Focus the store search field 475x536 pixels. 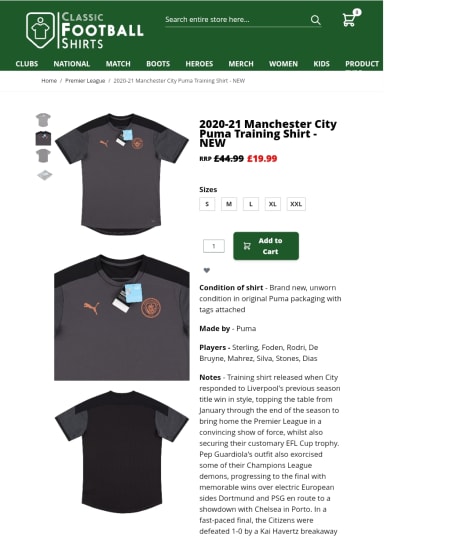(237, 20)
